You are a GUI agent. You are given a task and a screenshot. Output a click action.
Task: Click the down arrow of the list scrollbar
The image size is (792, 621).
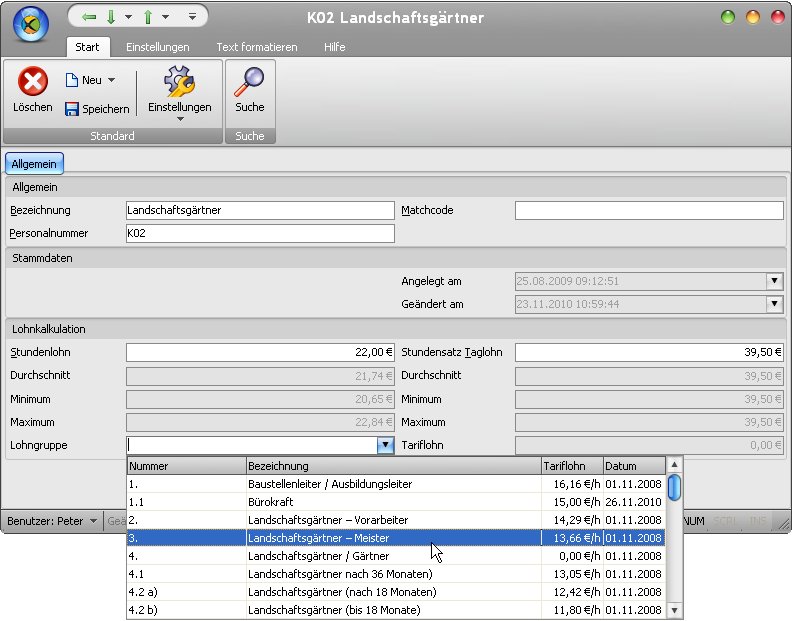click(x=675, y=610)
